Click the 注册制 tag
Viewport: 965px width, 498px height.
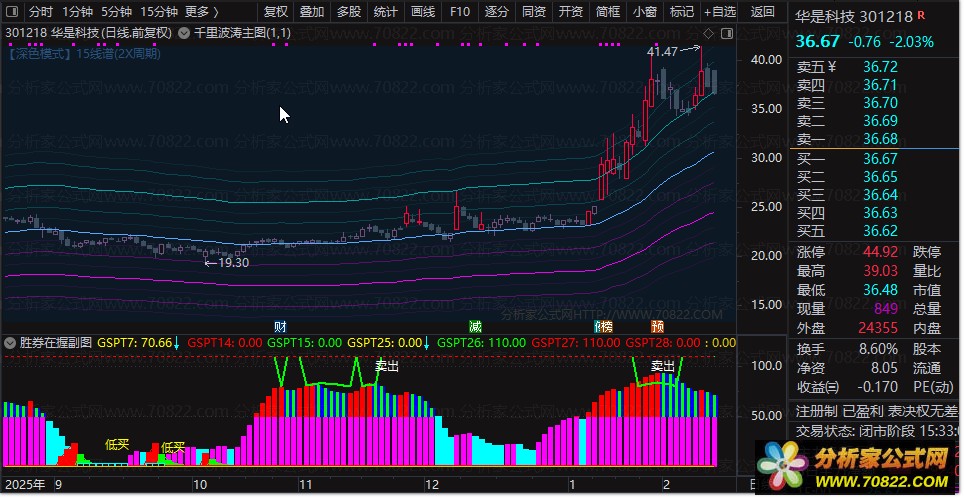[816, 411]
